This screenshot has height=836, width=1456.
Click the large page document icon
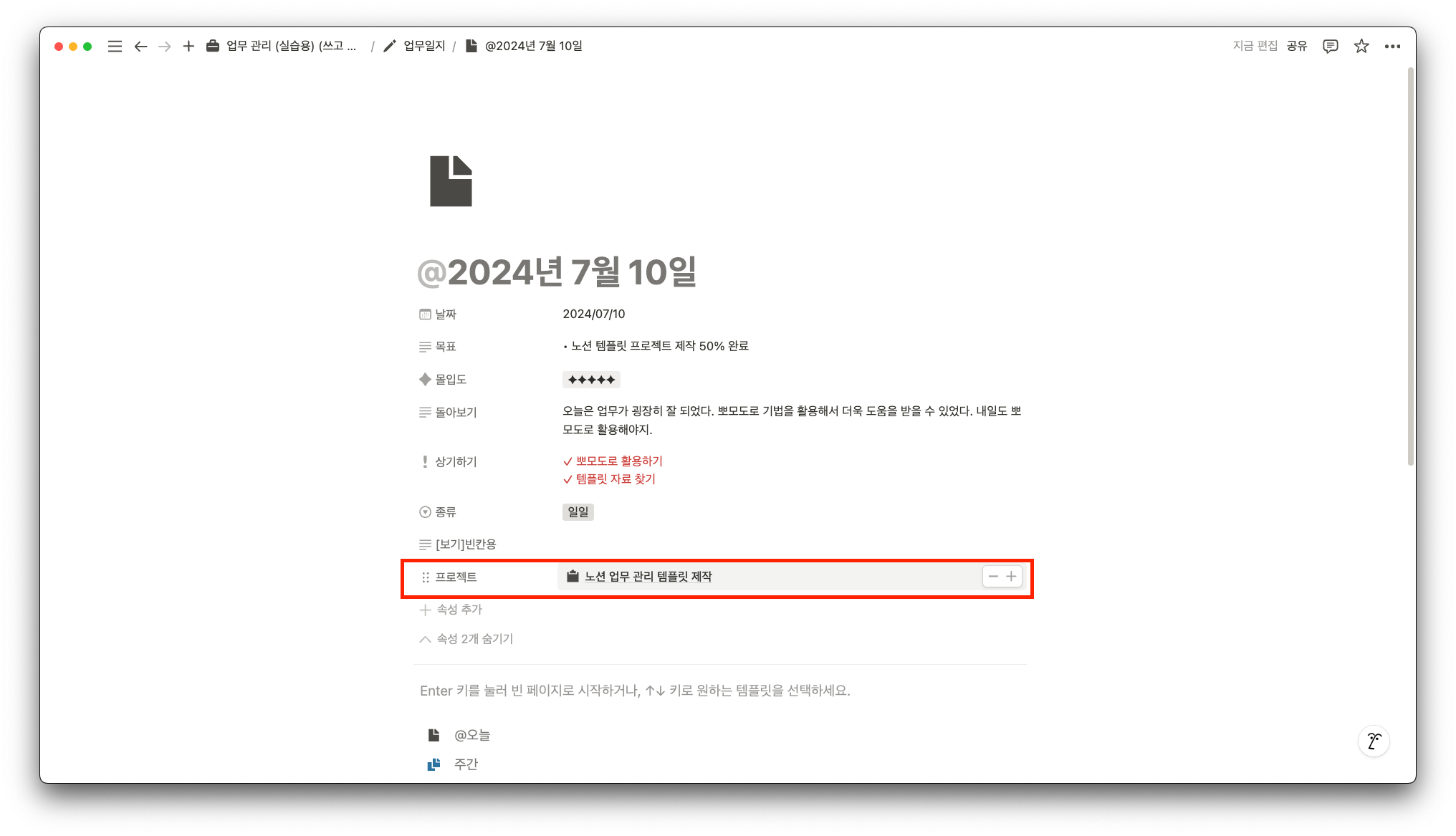(x=451, y=181)
